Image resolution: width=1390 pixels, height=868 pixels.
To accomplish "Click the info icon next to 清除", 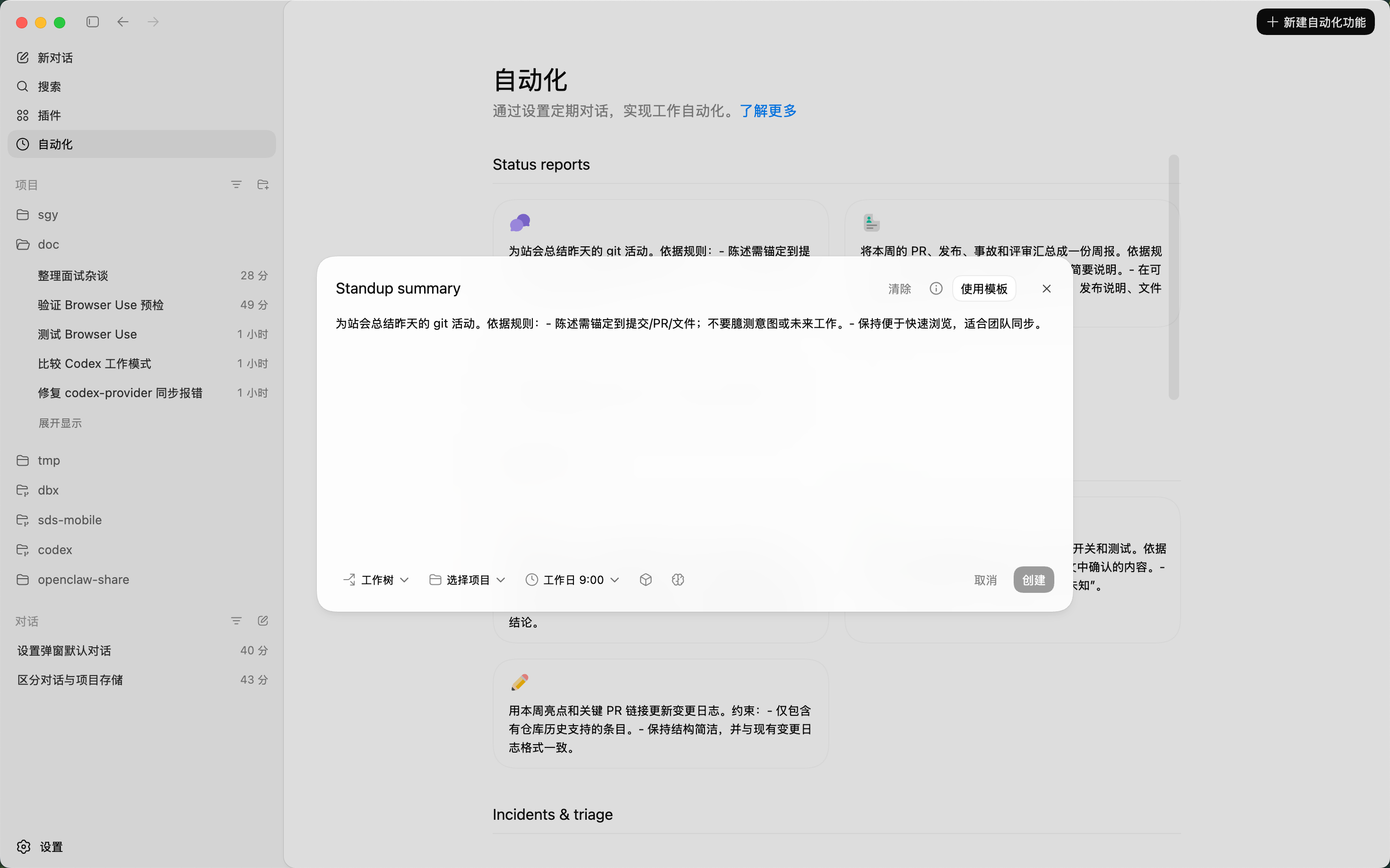I will 936,289.
